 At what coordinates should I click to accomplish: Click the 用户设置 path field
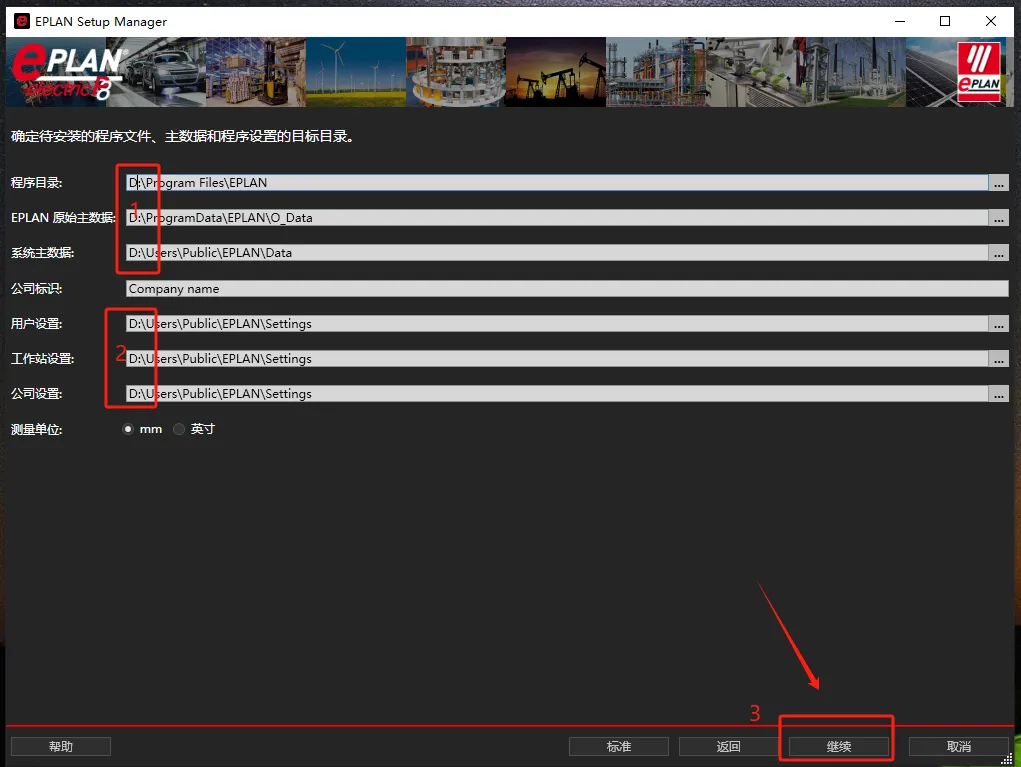tap(557, 324)
